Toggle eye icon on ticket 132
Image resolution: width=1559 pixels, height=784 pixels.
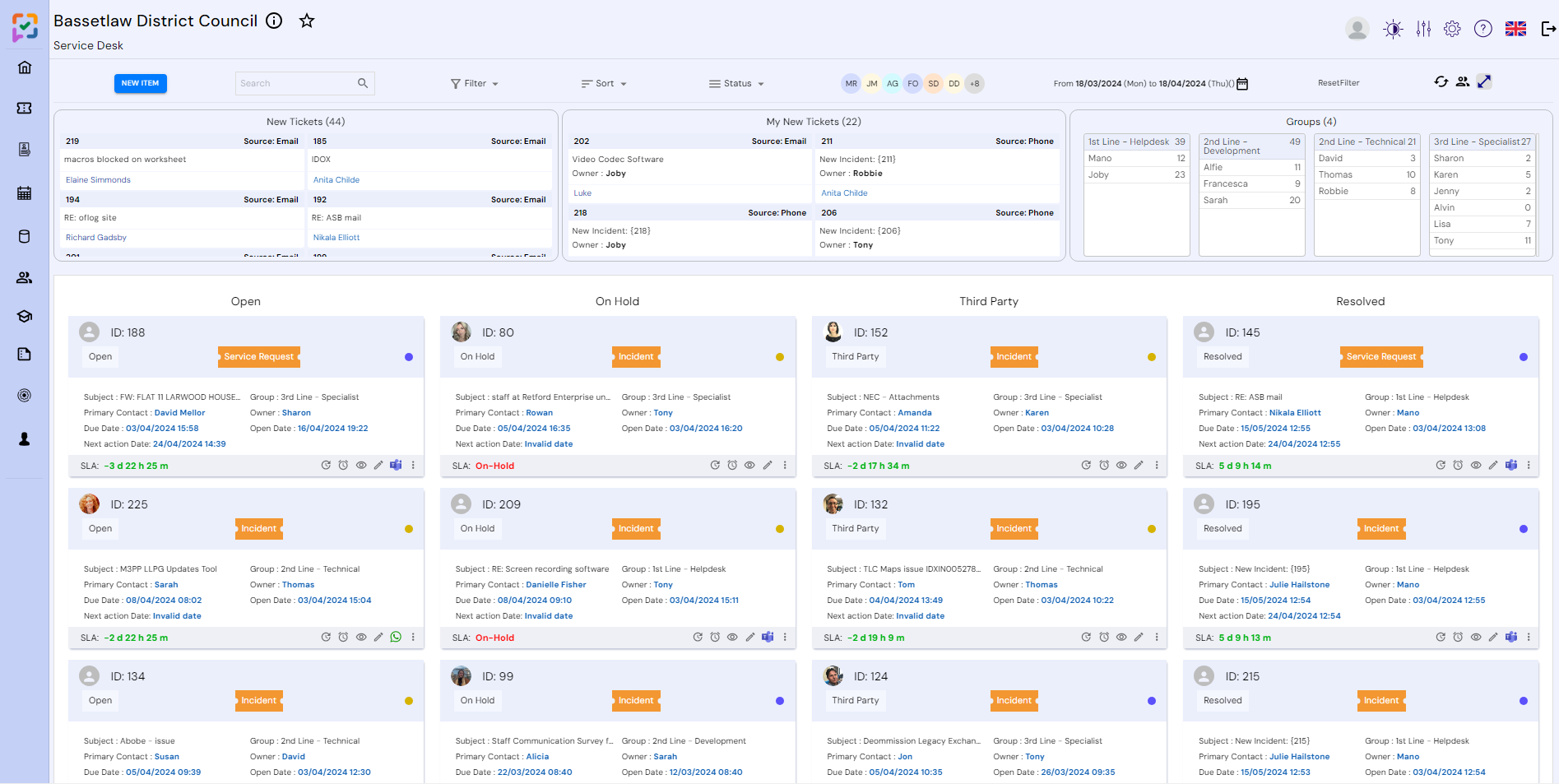tap(1121, 638)
